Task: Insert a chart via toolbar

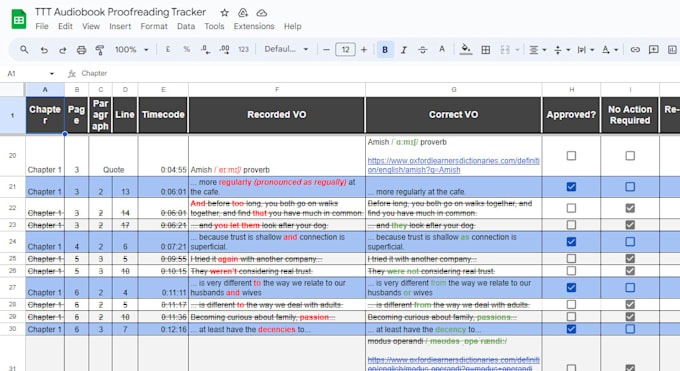Action: click(672, 50)
